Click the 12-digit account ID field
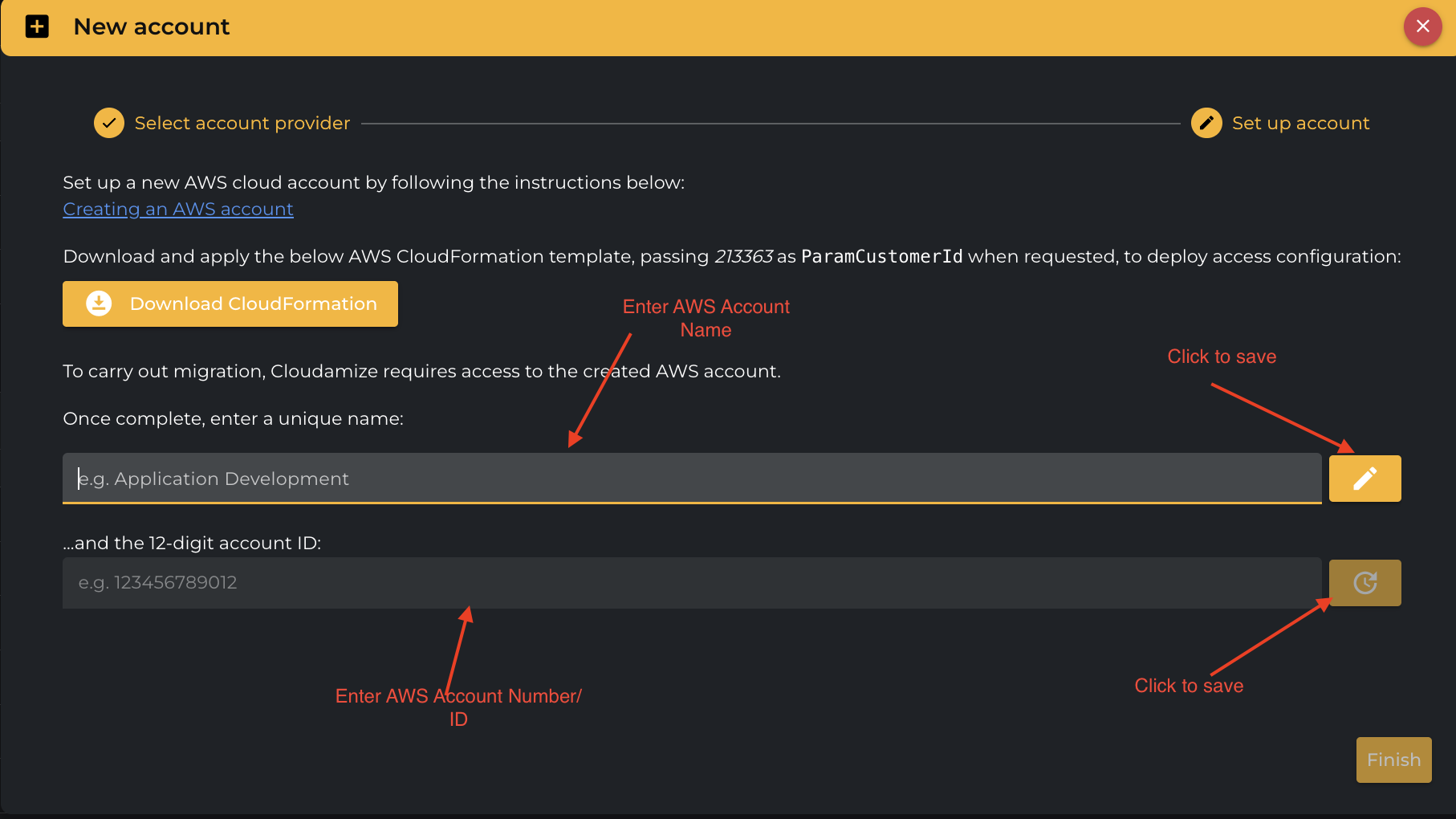This screenshot has height=819, width=1456. click(x=690, y=583)
